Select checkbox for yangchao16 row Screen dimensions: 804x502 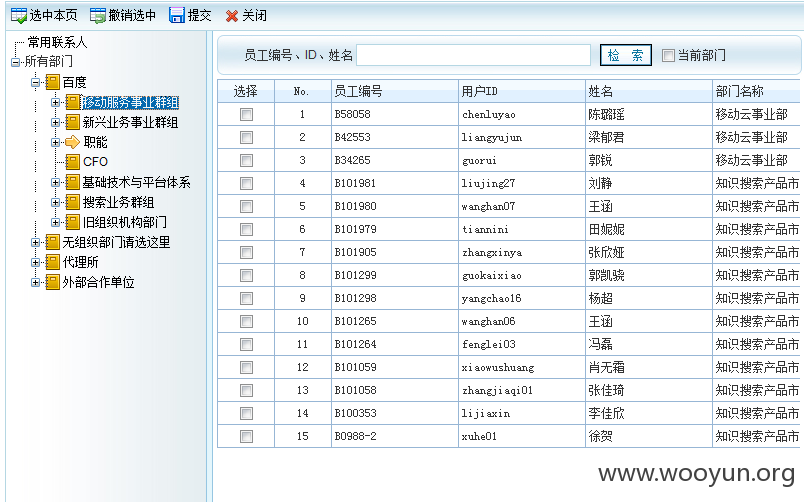(247, 298)
